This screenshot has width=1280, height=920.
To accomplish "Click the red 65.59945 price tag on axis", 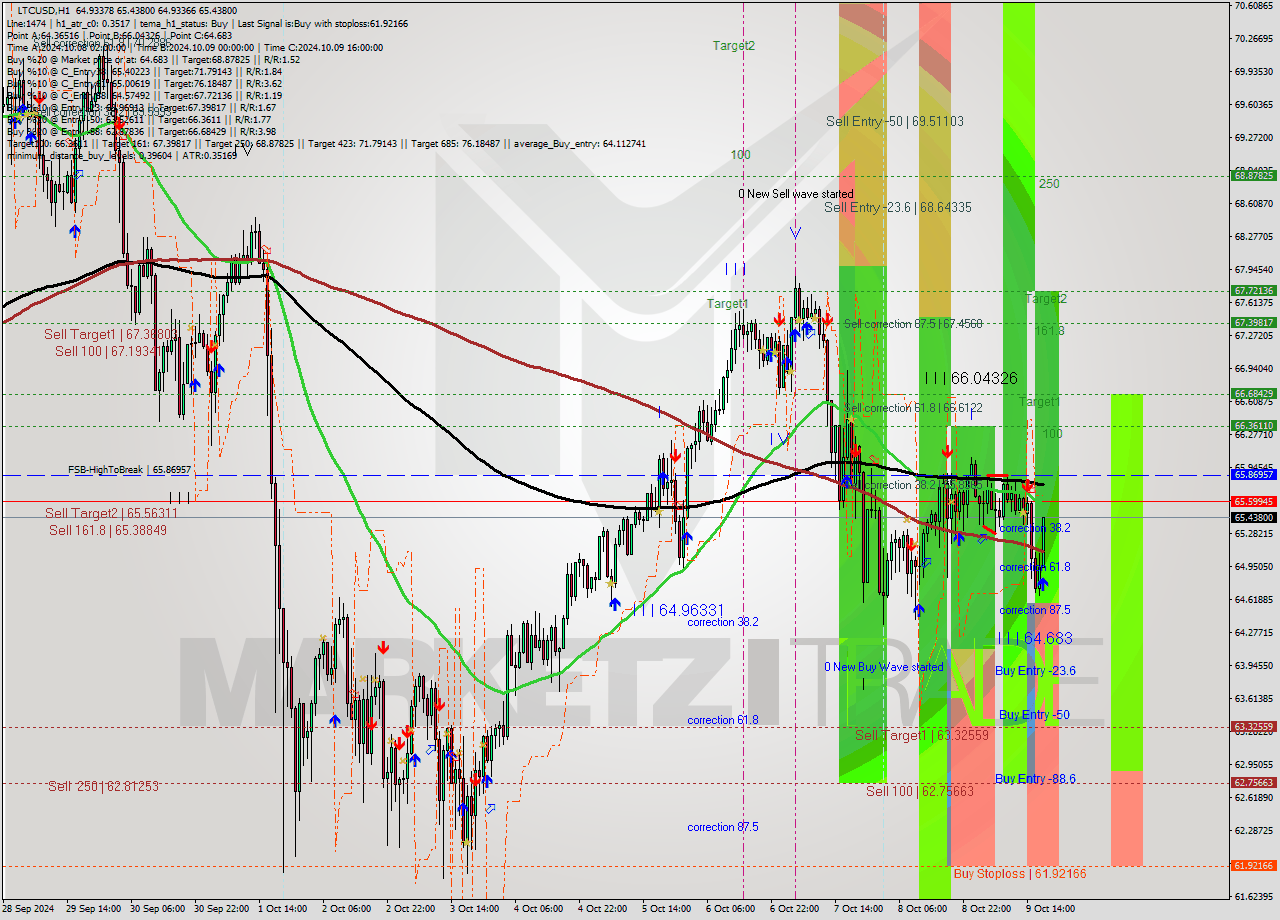I will point(1254,501).
